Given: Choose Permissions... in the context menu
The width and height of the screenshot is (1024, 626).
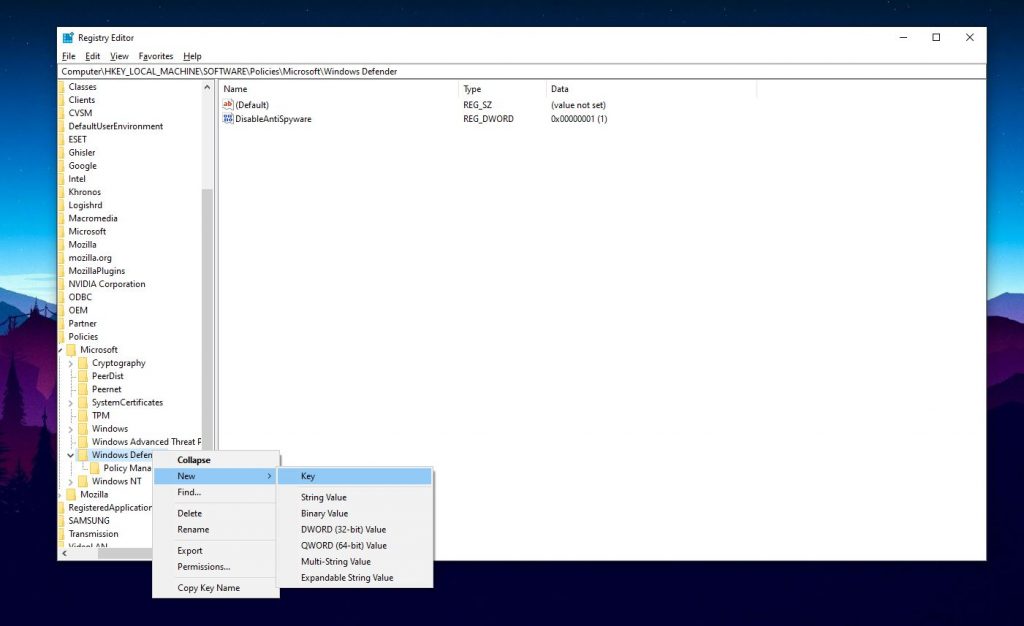Looking at the screenshot, I should [216, 567].
